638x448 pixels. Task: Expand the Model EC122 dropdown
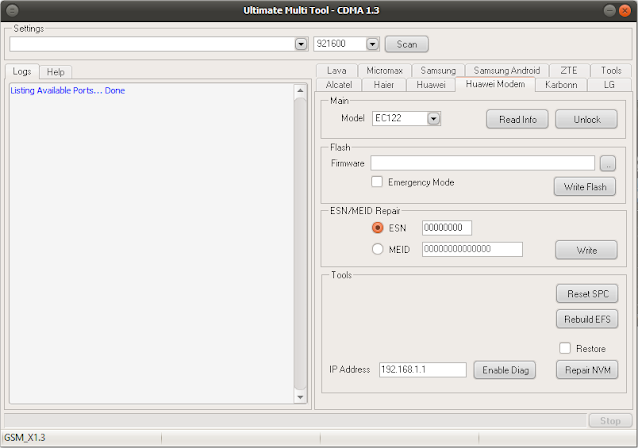(x=433, y=118)
